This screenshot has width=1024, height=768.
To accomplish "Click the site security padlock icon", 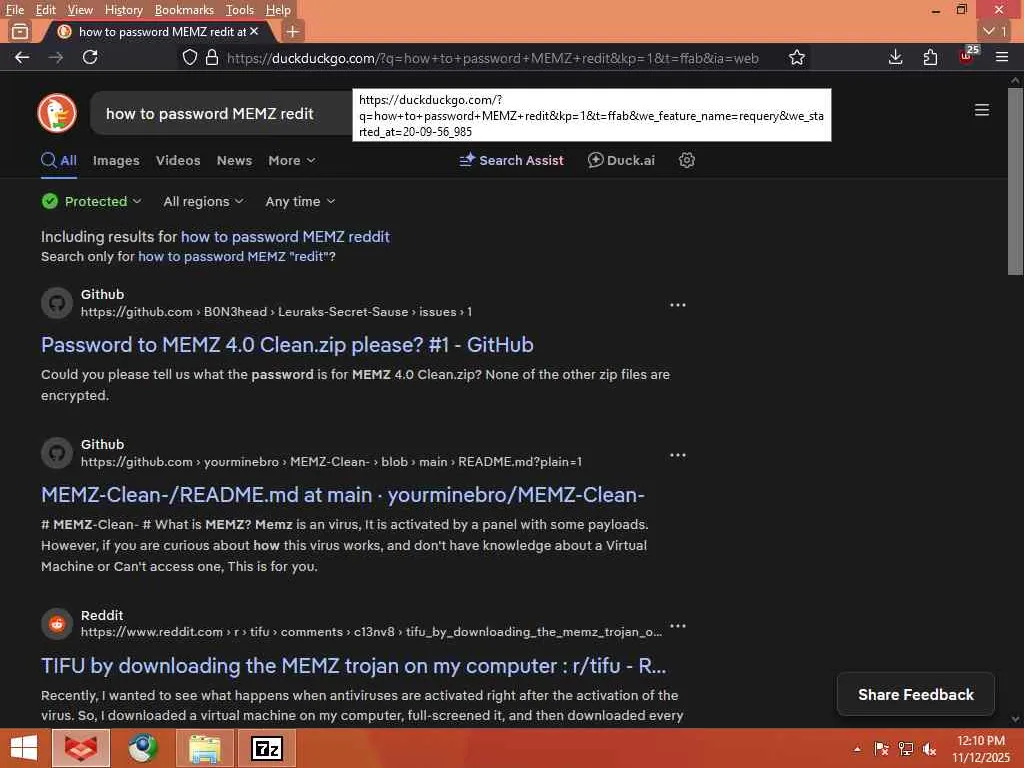I will (212, 57).
